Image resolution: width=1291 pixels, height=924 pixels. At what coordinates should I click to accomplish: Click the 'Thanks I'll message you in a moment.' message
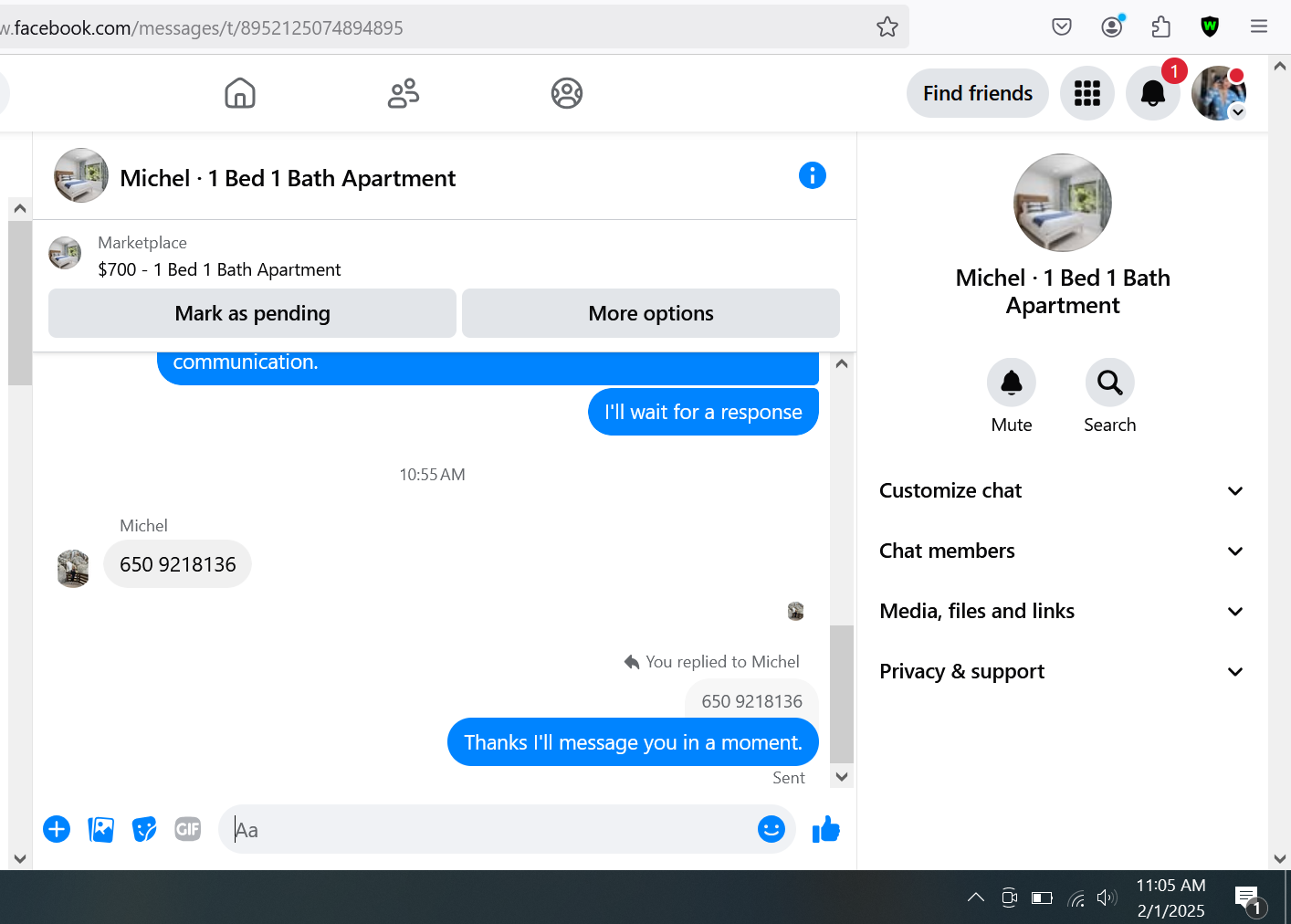[x=633, y=742]
